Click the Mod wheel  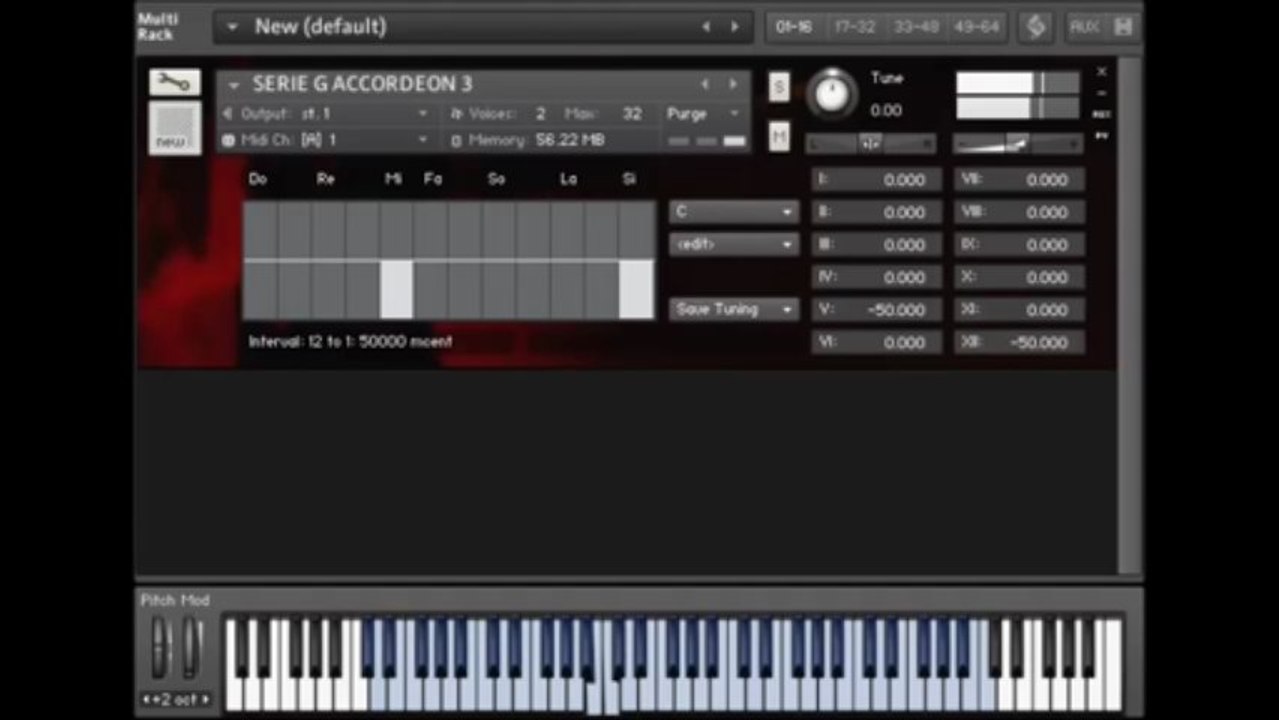click(193, 648)
